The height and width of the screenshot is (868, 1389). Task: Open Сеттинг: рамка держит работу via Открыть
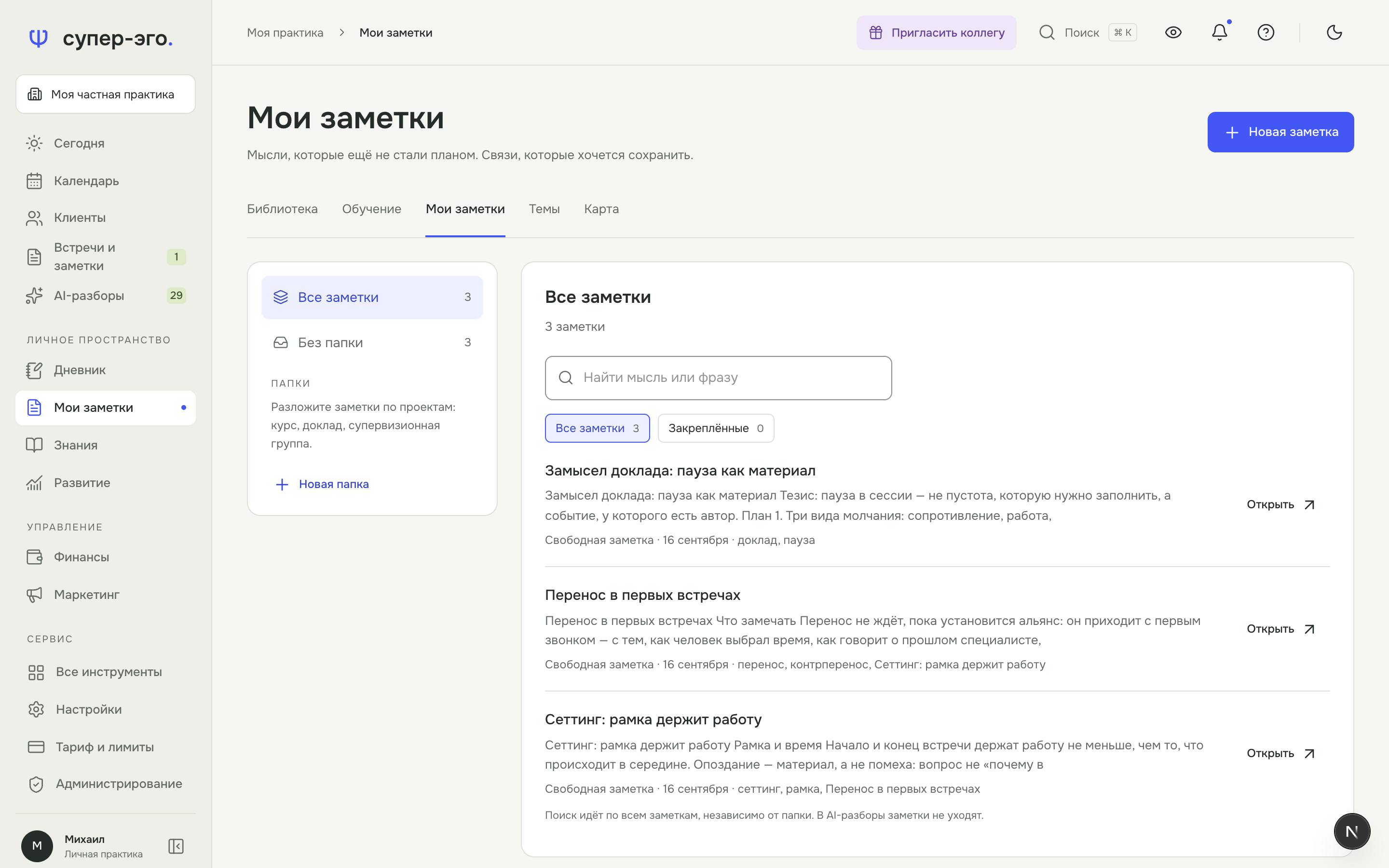[1280, 753]
